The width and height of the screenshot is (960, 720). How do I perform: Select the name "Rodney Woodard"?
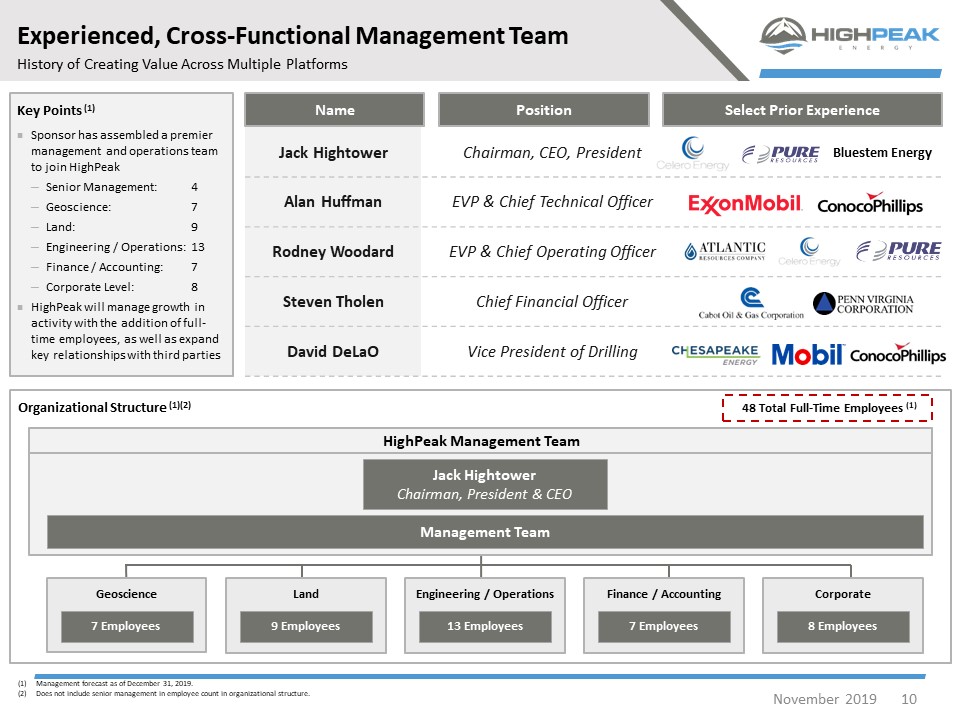click(x=333, y=252)
